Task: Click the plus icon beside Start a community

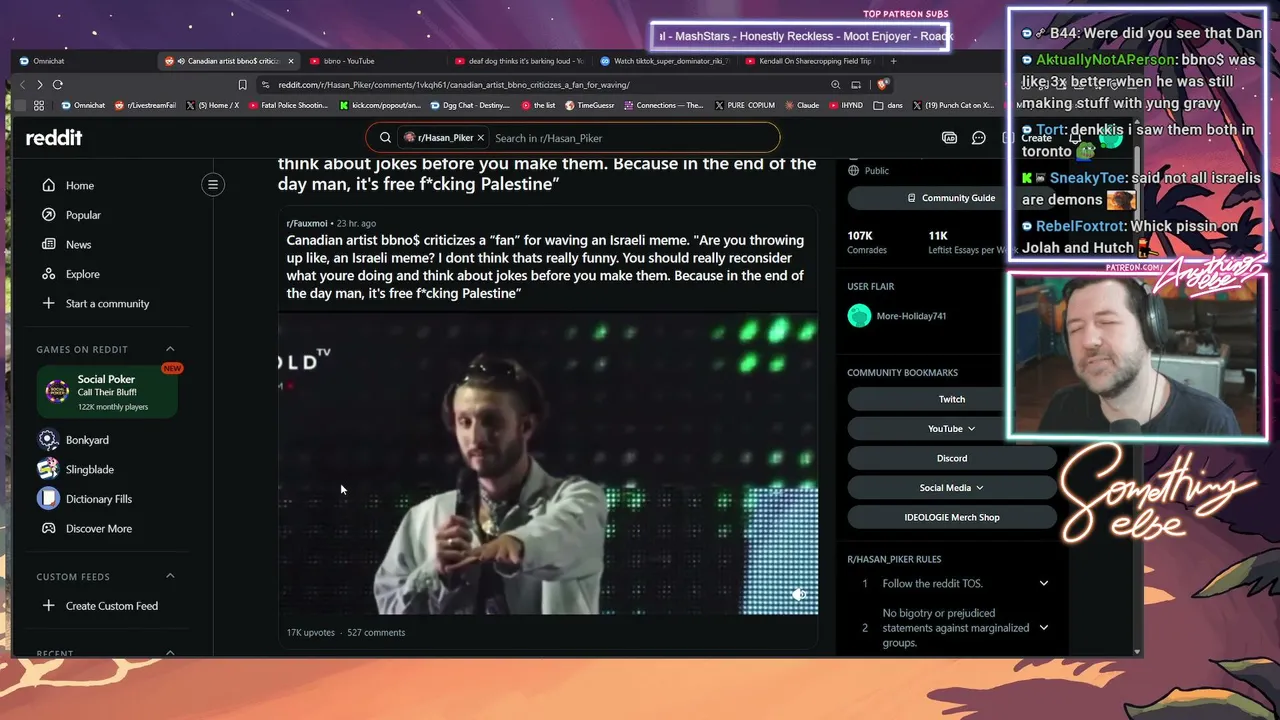Action: pos(48,303)
